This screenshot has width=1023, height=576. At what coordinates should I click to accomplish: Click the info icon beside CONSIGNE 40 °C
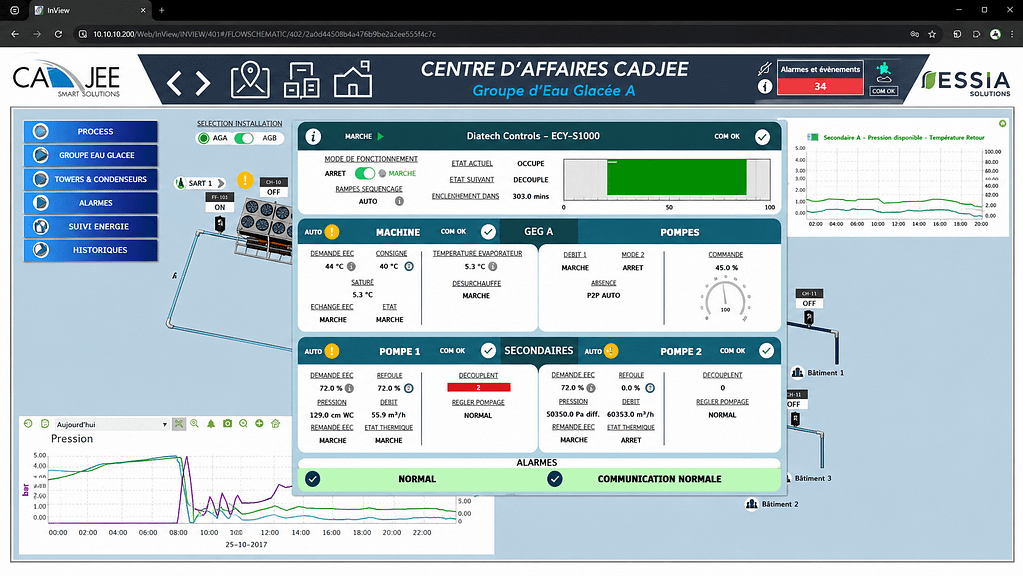tap(409, 266)
